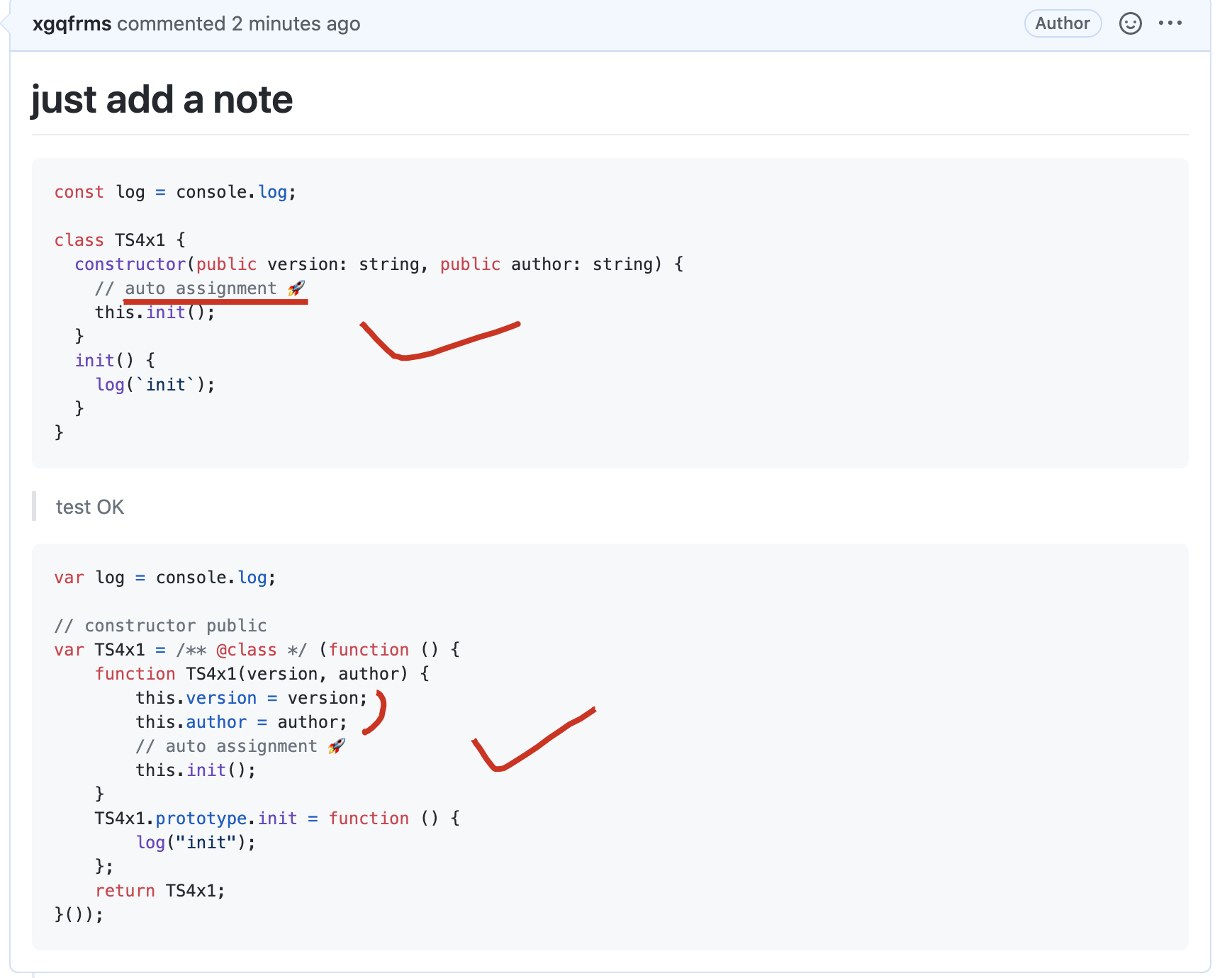Click the "constructor" keyword in the class
The image size is (1232, 978).
(130, 264)
